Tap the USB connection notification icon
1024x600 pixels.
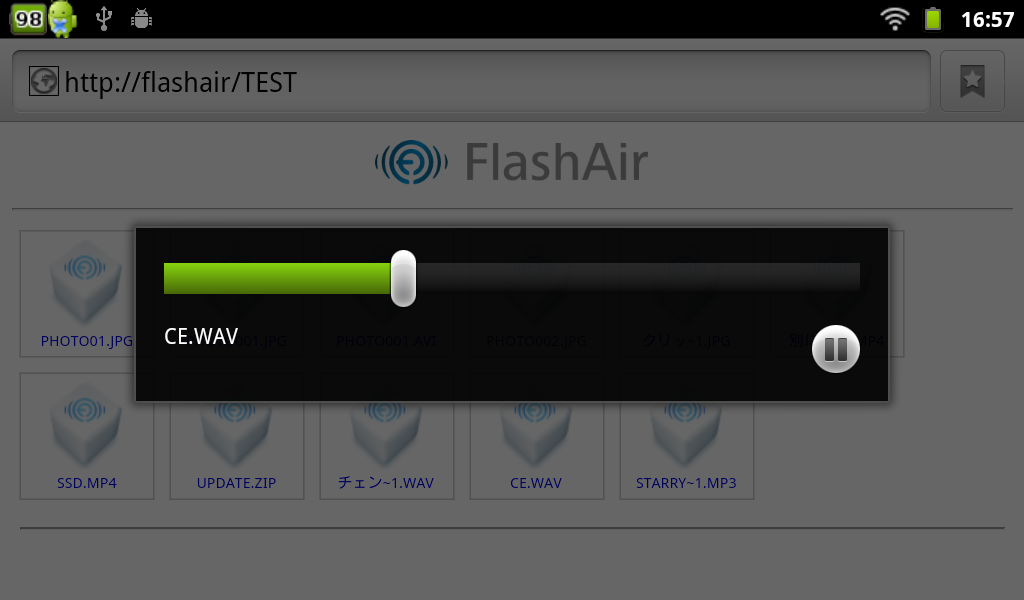tap(104, 19)
